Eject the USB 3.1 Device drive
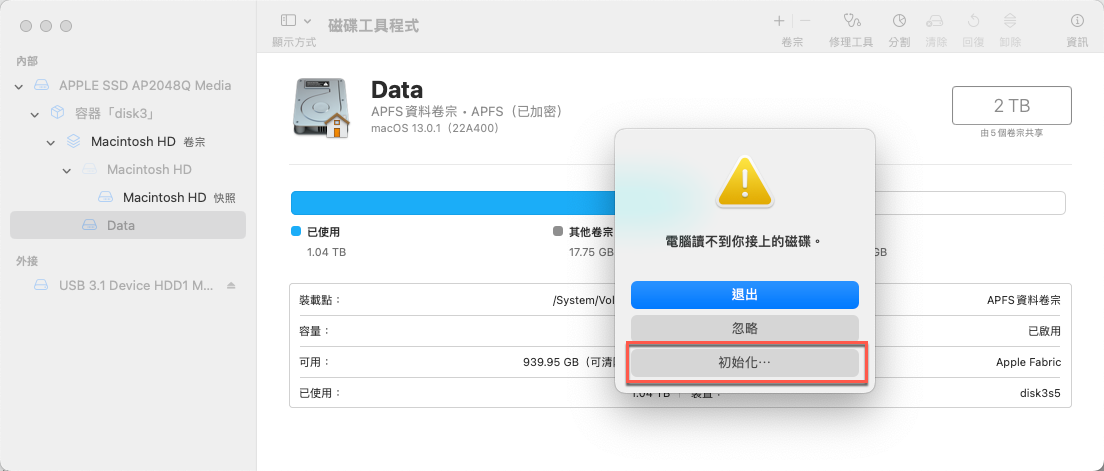The image size is (1104, 471). pos(231,285)
